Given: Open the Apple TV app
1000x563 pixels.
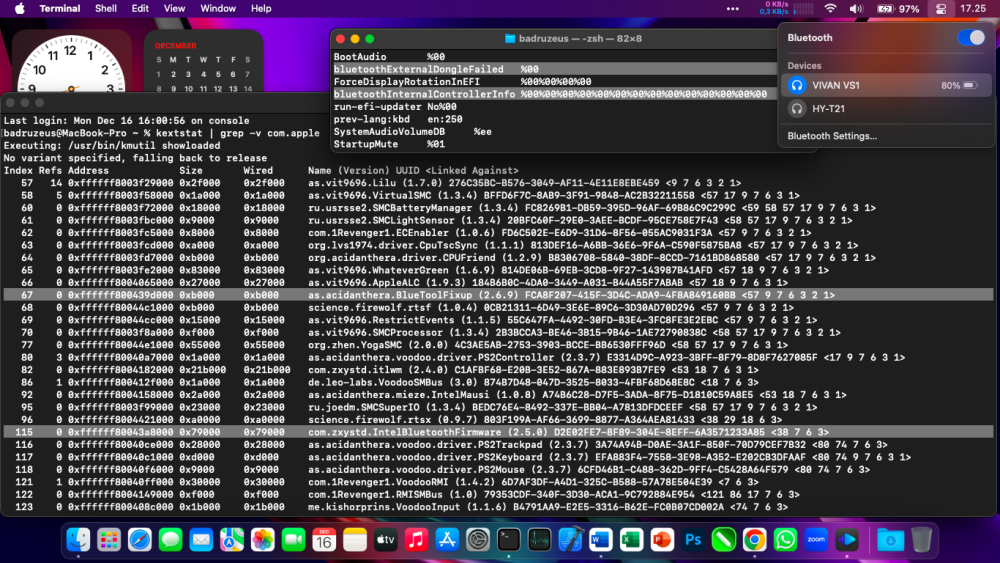Looking at the screenshot, I should 386,540.
